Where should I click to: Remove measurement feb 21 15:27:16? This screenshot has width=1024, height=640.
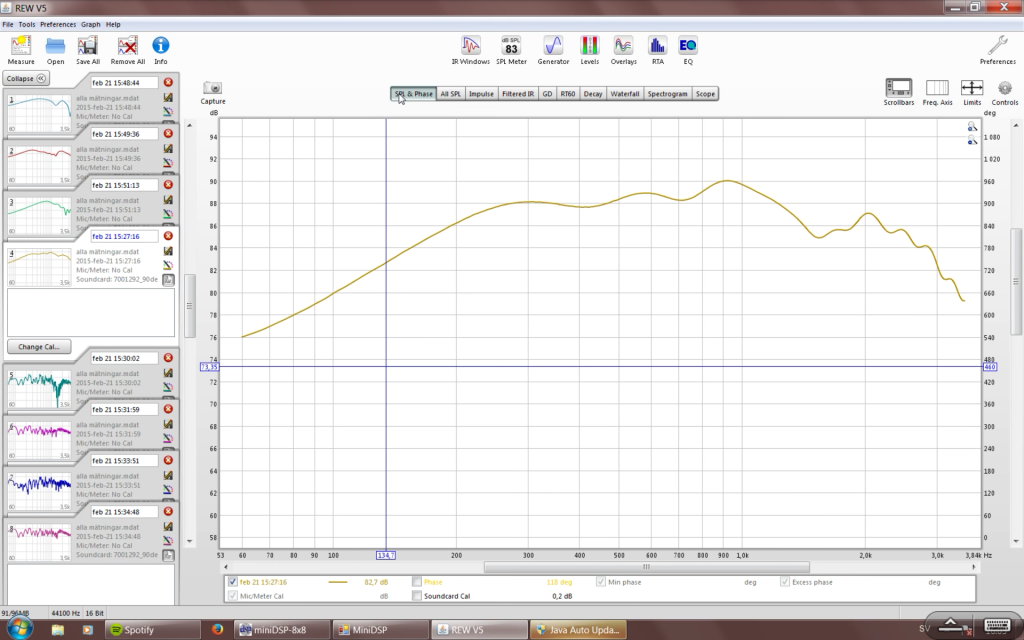tap(168, 236)
